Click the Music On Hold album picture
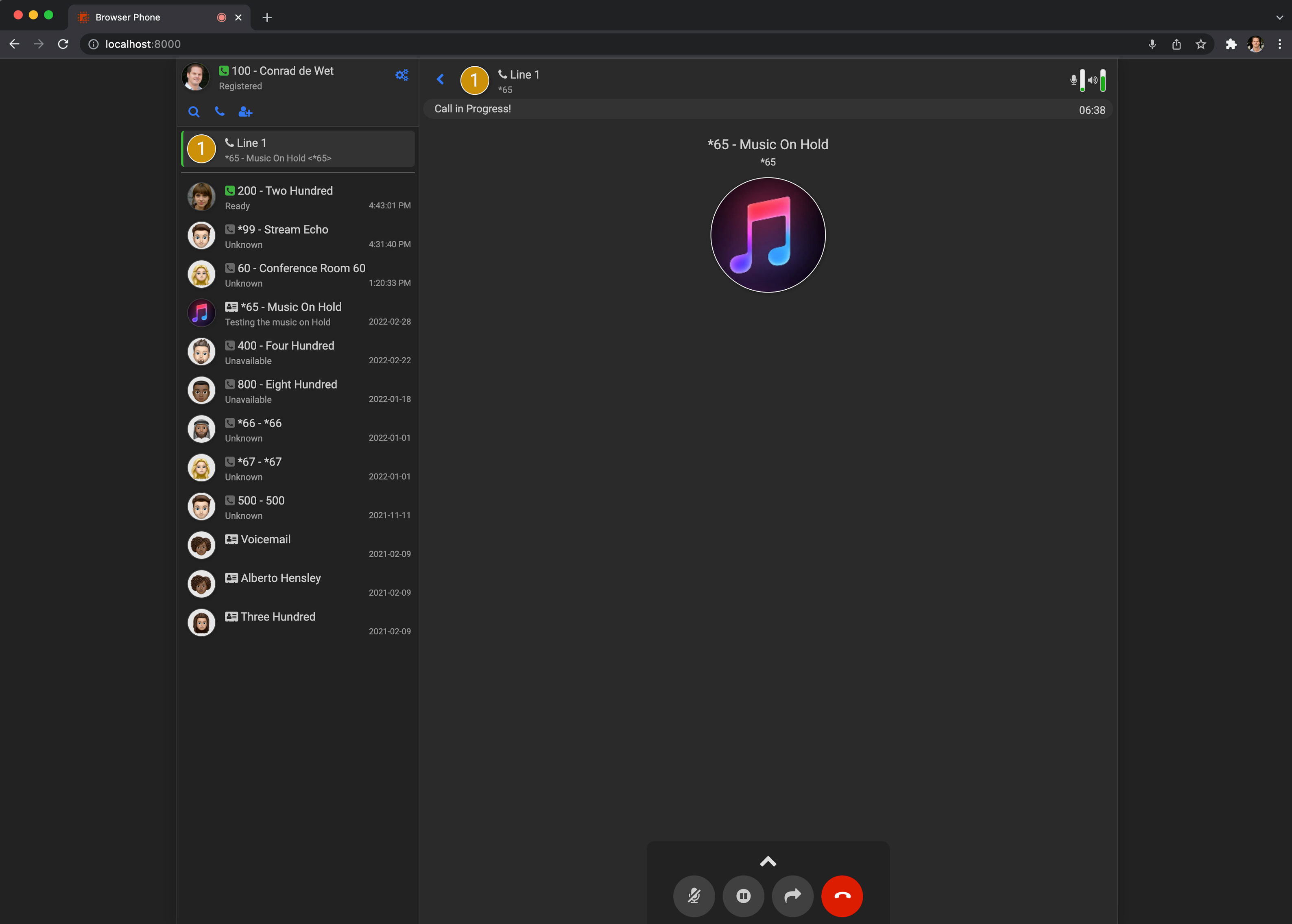This screenshot has width=1292, height=924. 768,235
